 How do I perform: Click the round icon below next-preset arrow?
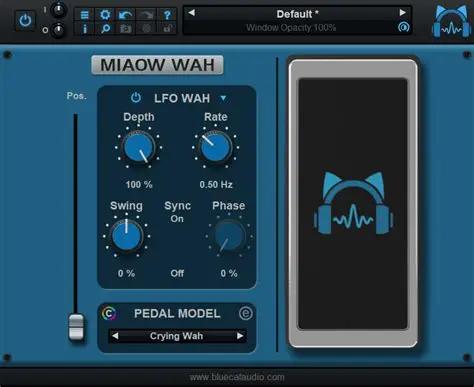tap(403, 27)
